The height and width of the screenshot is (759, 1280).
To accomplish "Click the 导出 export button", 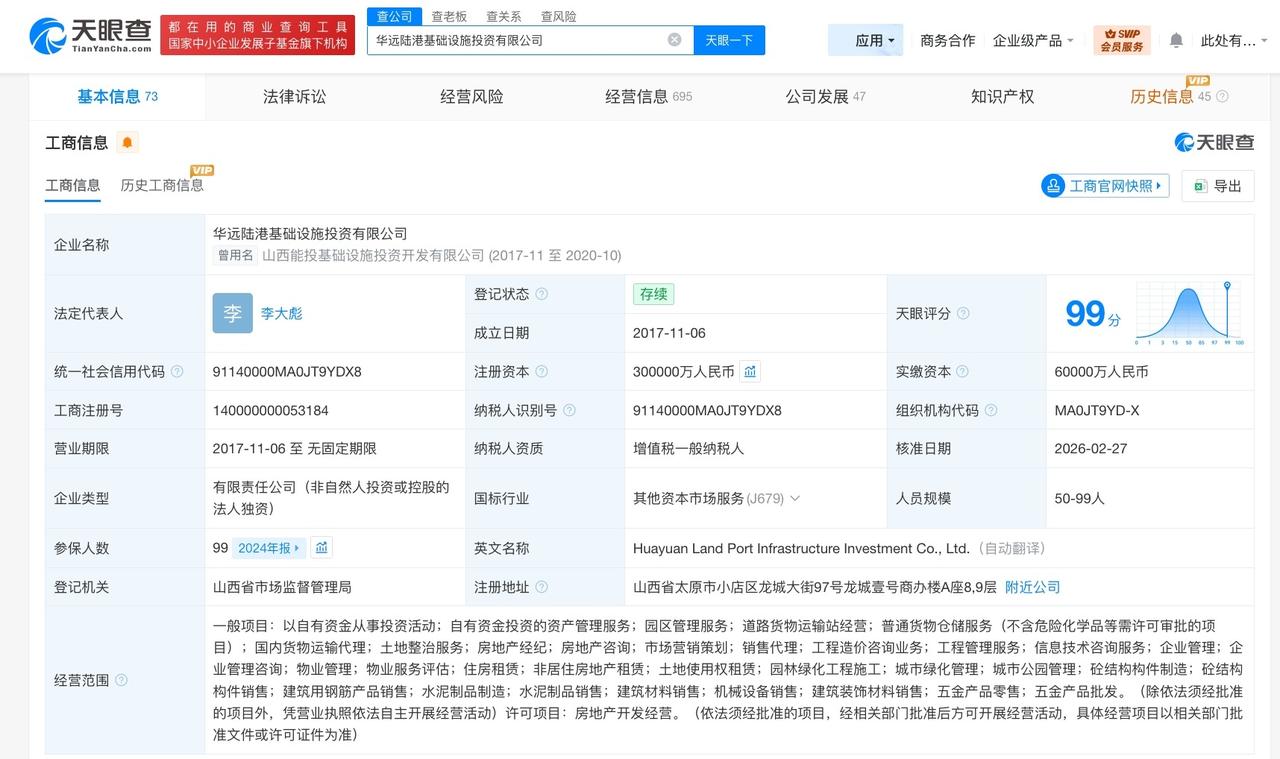I will [1217, 186].
